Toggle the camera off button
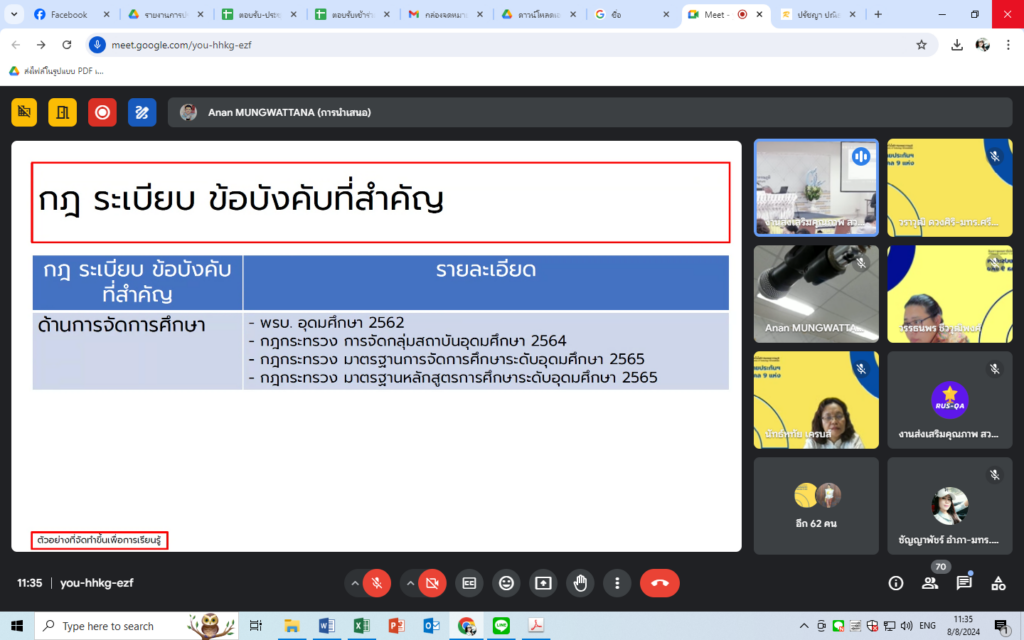Image resolution: width=1024 pixels, height=640 pixels. [x=432, y=583]
